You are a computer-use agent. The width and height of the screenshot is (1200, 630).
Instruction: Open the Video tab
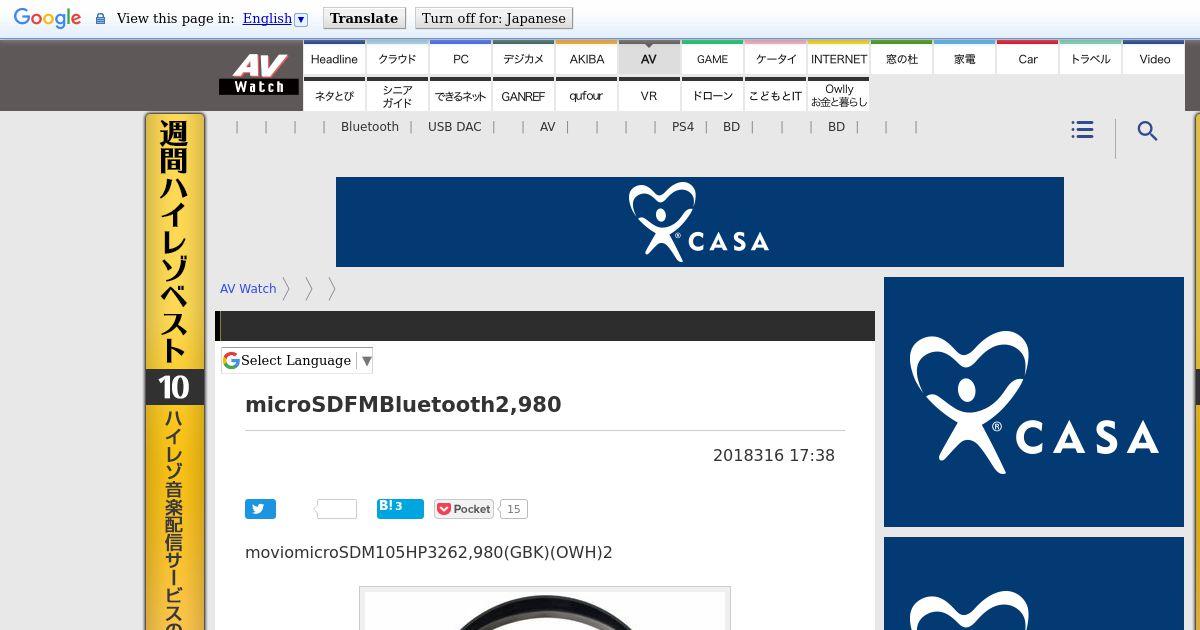(x=1154, y=58)
